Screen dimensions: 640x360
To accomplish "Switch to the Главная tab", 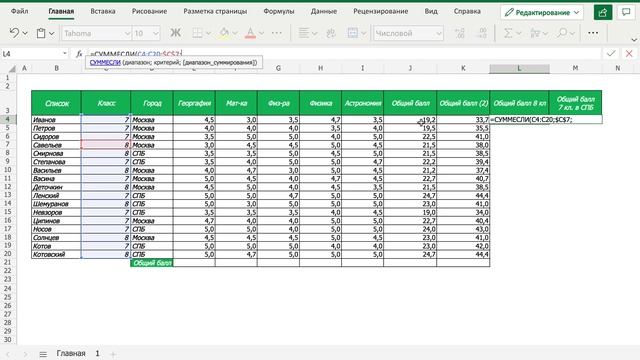I will point(61,11).
